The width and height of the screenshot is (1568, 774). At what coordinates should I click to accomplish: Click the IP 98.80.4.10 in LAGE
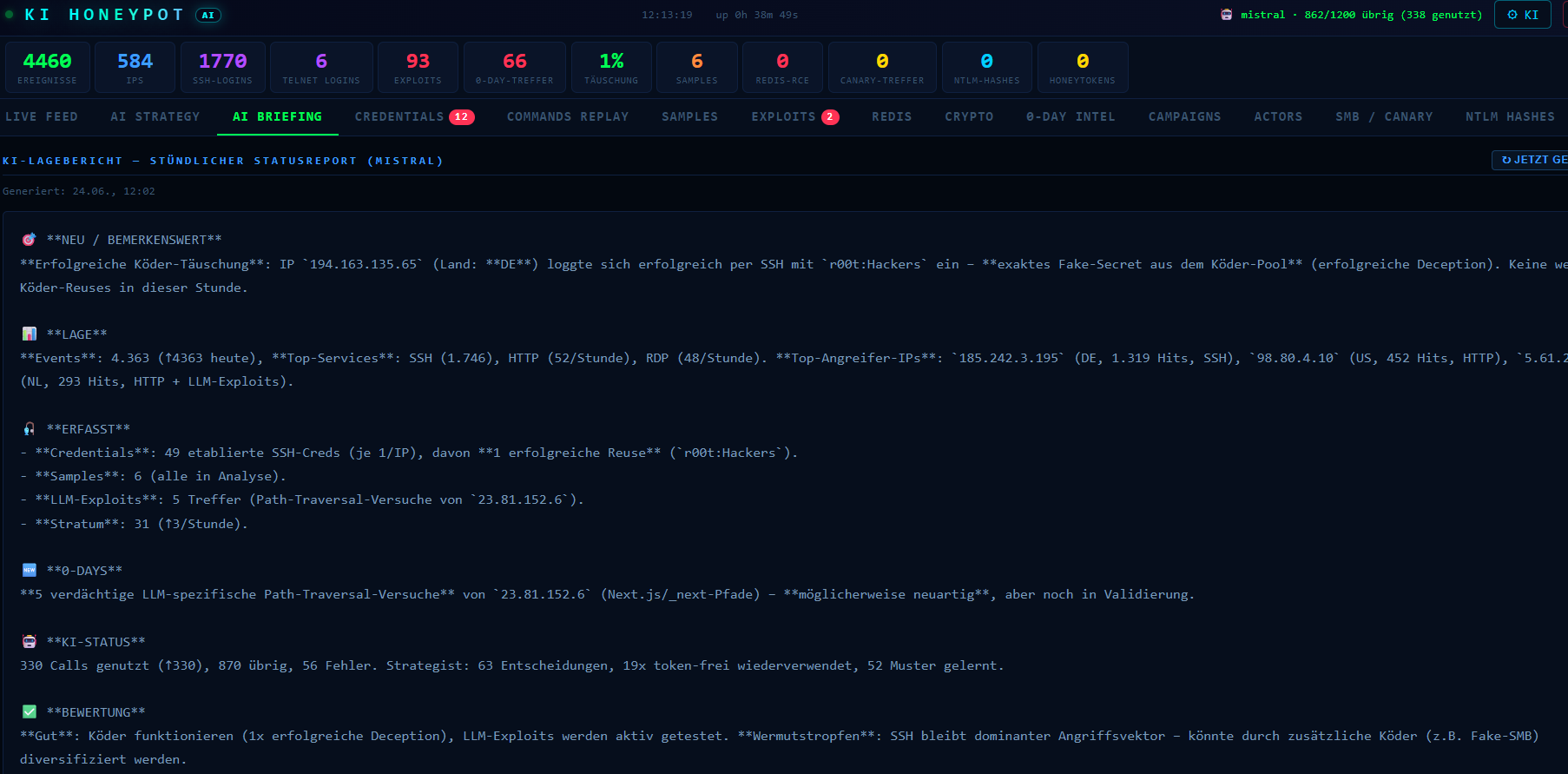tap(1296, 358)
